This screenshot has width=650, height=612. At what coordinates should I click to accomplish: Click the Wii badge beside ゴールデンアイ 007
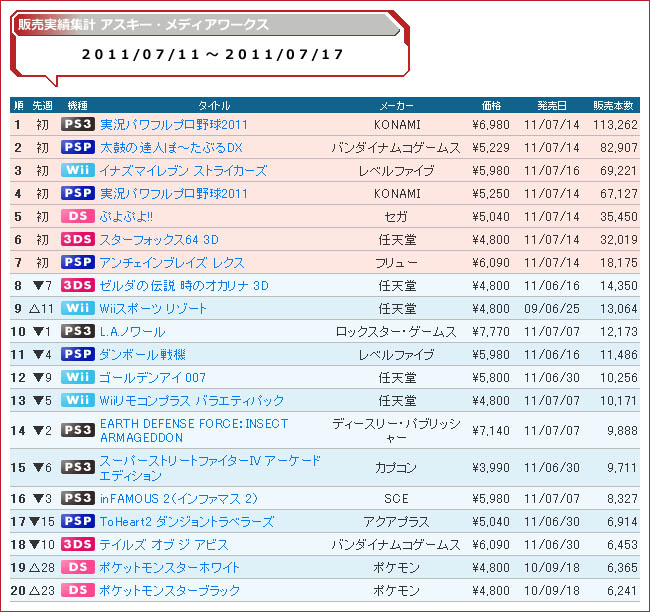click(x=78, y=377)
